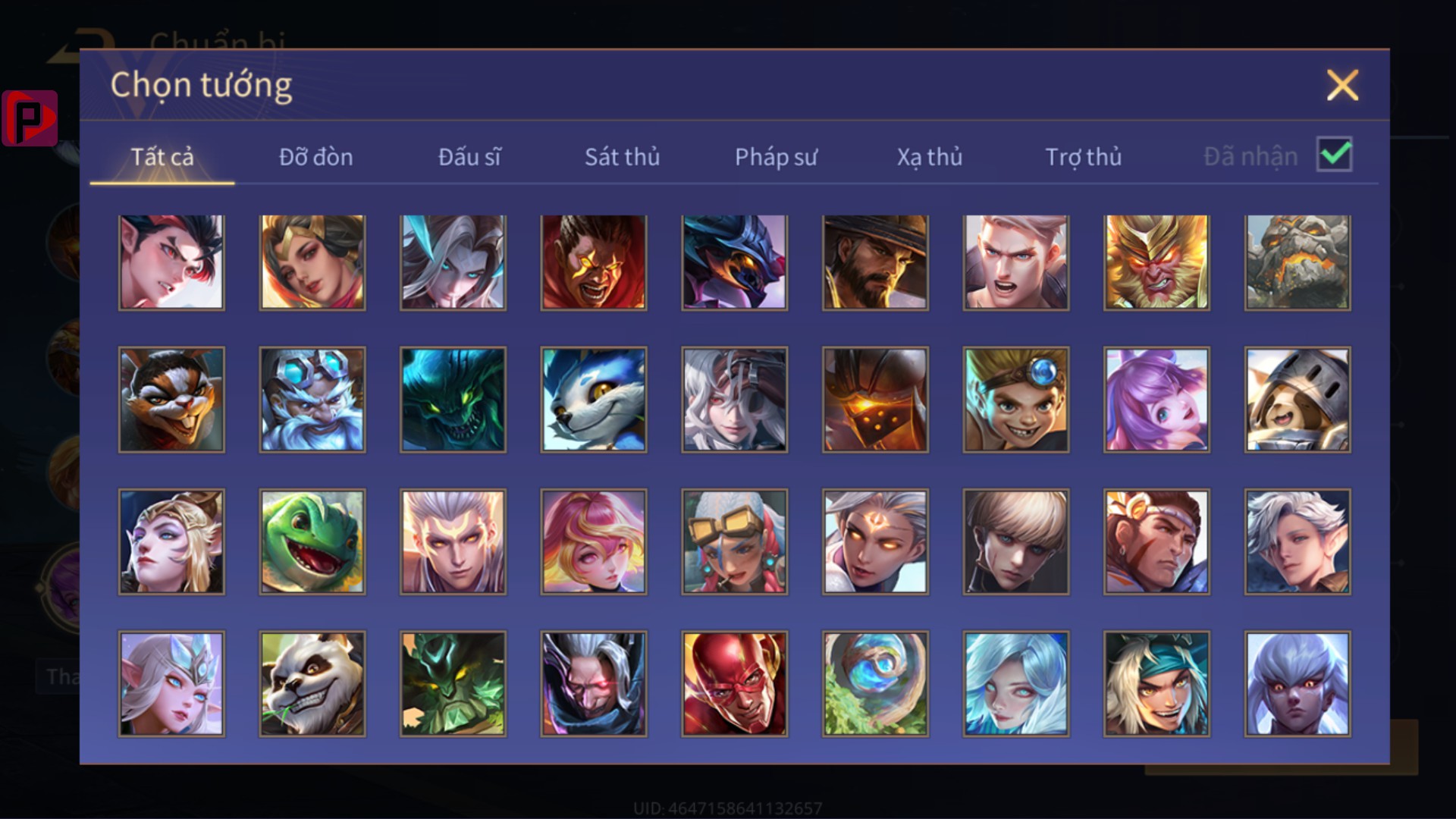
Task: Select the green chameleon hero portrait
Action: [312, 541]
